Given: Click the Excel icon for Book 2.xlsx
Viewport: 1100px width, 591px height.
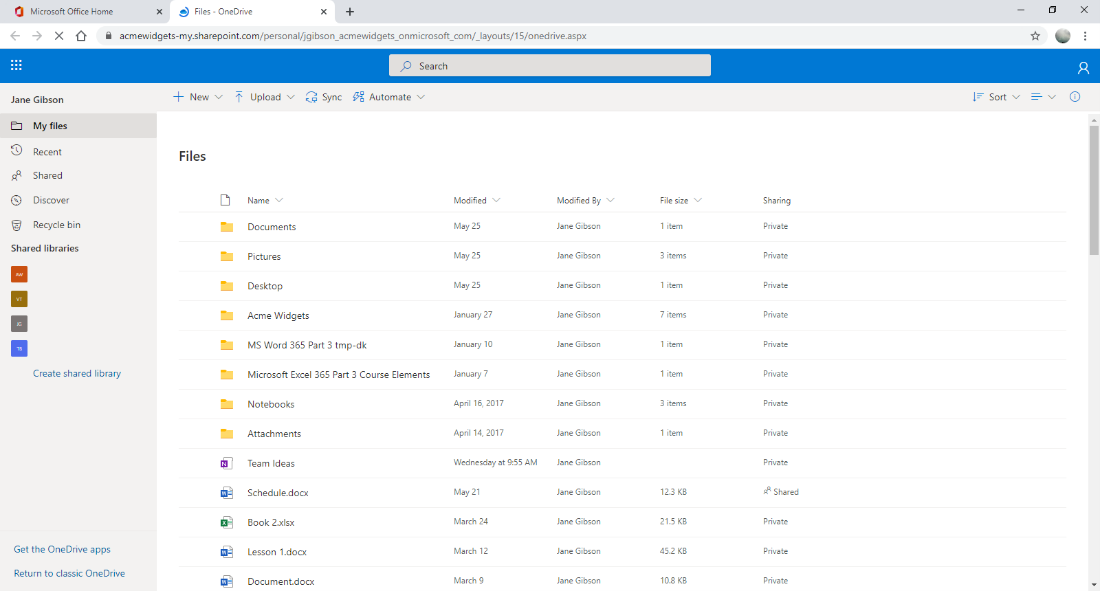Looking at the screenshot, I should pos(226,522).
